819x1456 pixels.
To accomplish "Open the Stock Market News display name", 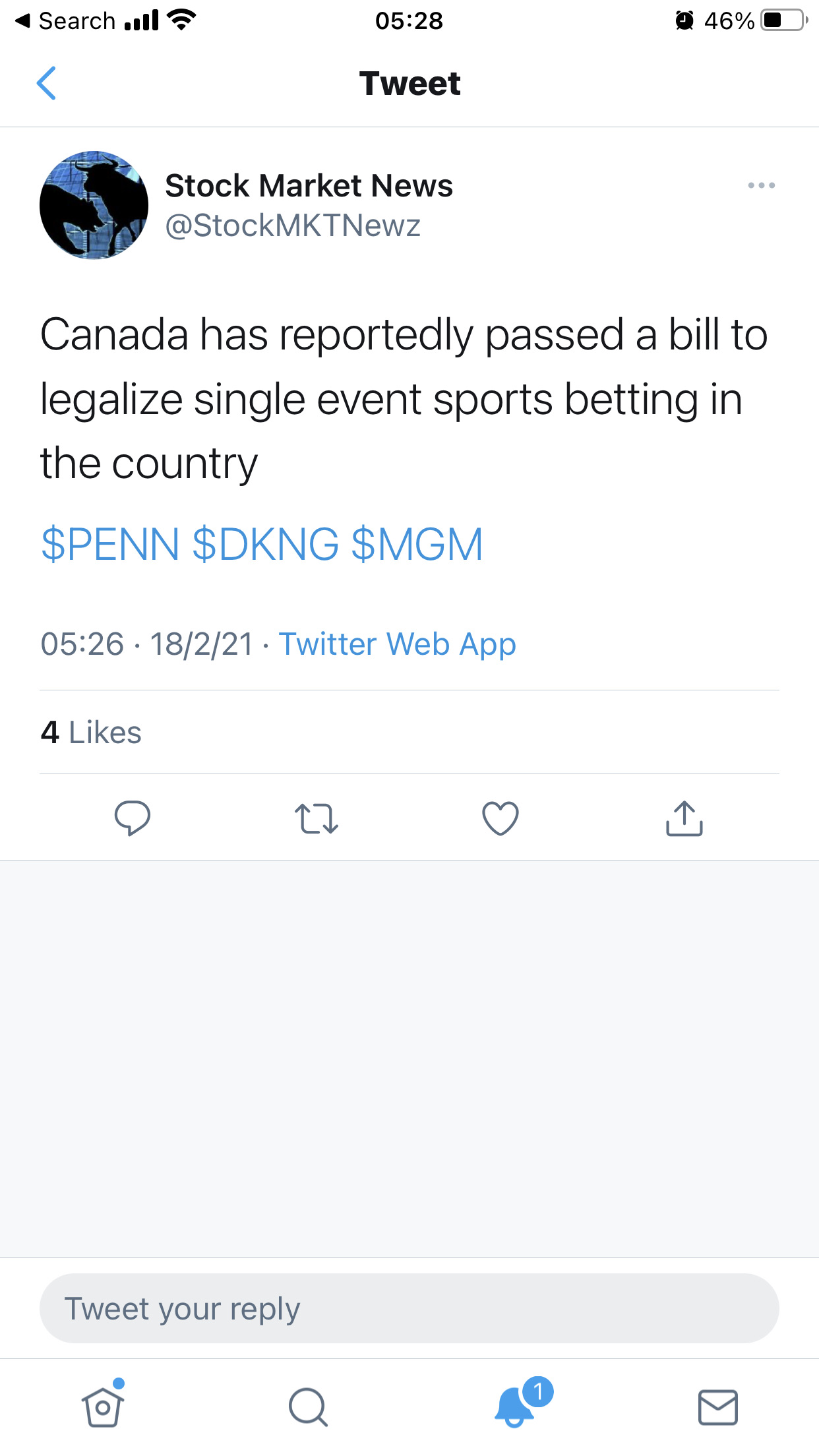I will click(309, 186).
